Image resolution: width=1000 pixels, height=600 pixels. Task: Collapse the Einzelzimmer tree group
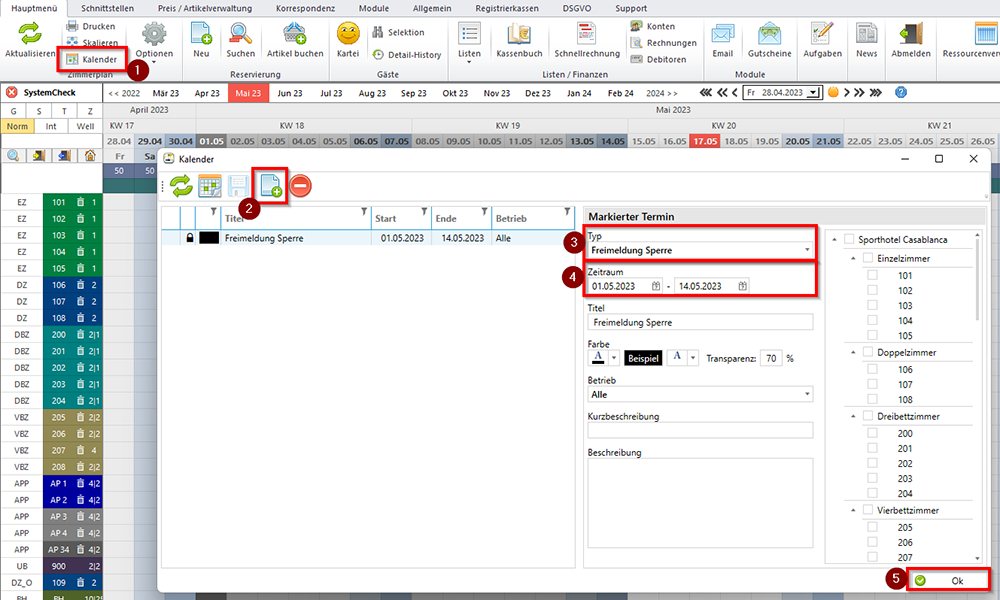853,258
